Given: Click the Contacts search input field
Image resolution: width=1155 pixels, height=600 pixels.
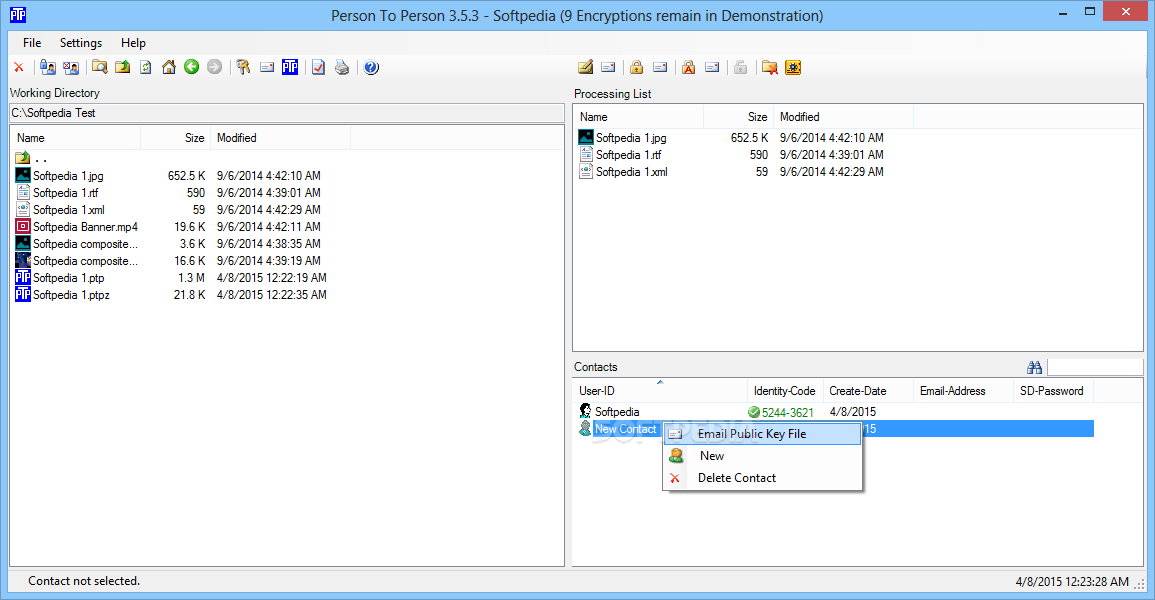Looking at the screenshot, I should [1095, 367].
